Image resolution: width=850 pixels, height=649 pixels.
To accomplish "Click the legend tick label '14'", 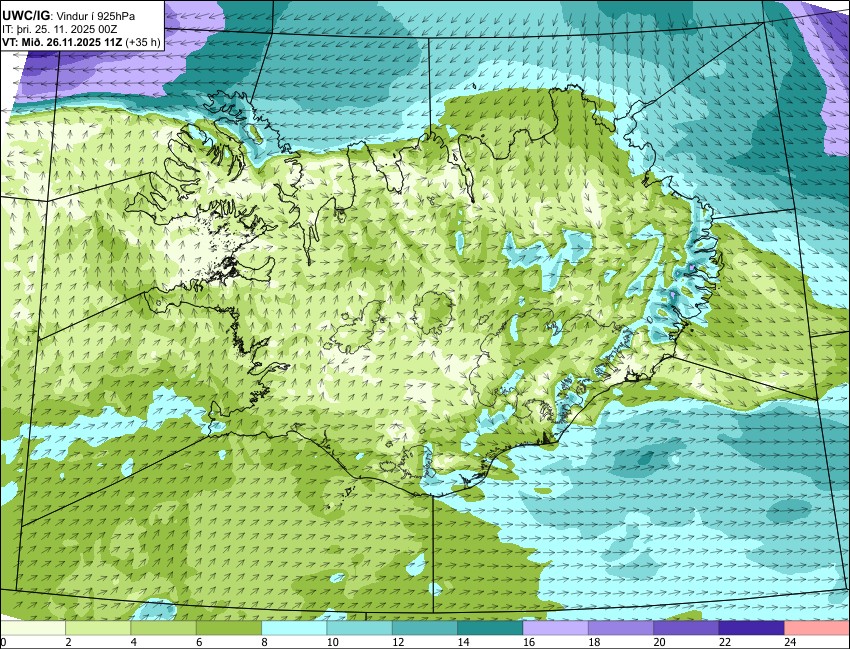I will [x=463, y=642].
